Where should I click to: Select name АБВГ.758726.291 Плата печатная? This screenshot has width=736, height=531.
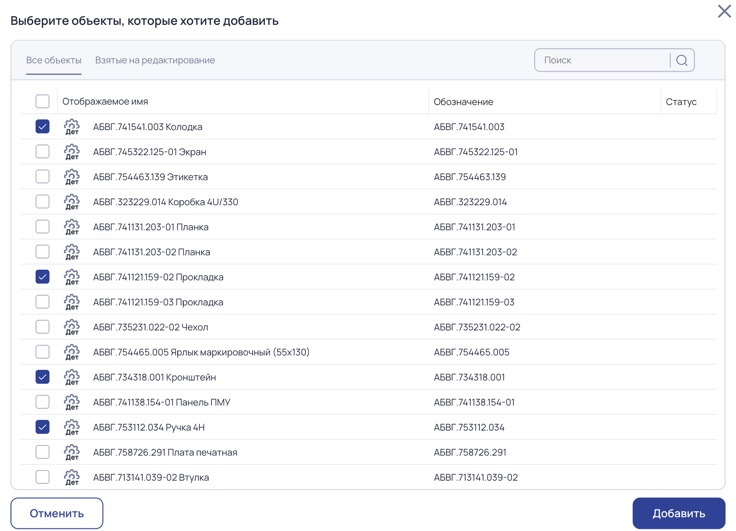pyautogui.click(x=165, y=453)
